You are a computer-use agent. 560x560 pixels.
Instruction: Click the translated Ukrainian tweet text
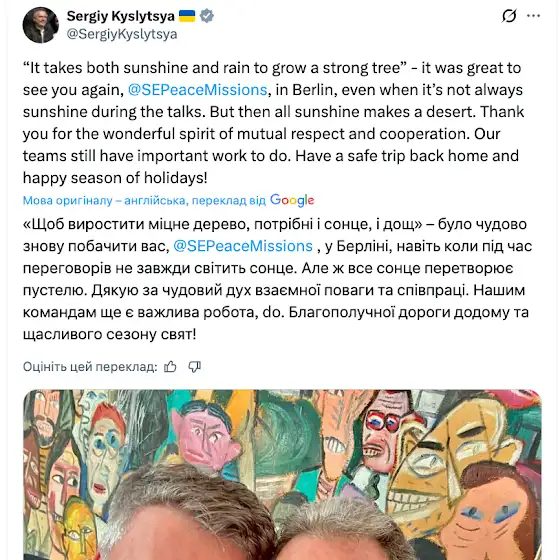[278, 279]
